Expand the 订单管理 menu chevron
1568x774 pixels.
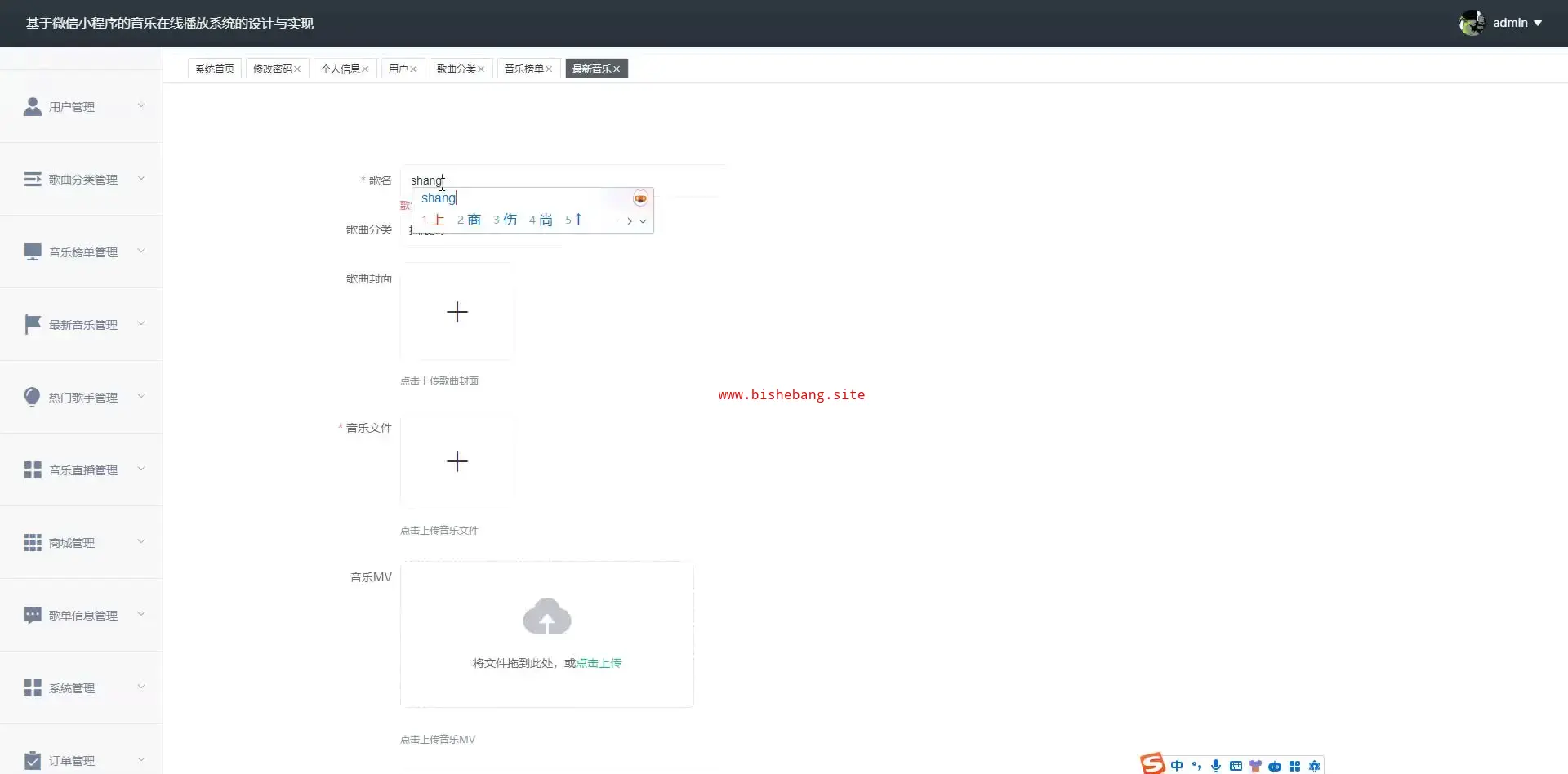point(140,759)
